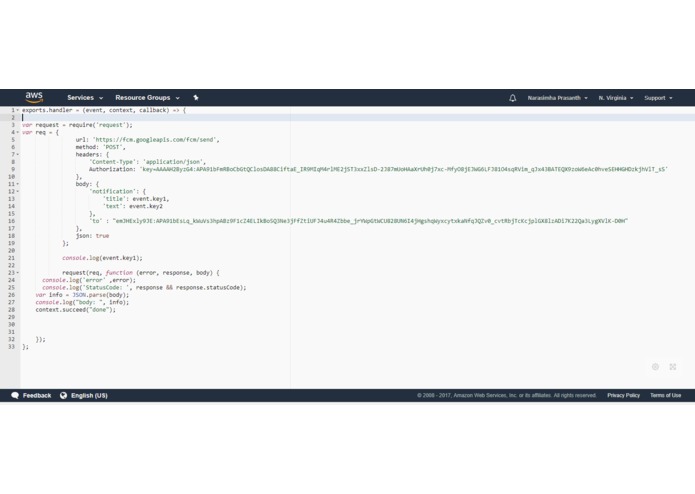Image resolution: width=695 pixels, height=494 pixels.
Task: Open the English (US) language selector
Action: click(x=84, y=396)
